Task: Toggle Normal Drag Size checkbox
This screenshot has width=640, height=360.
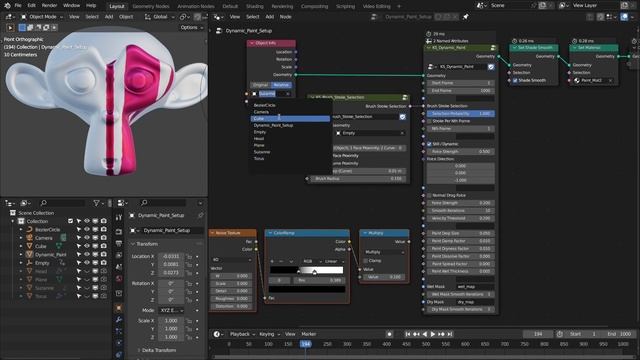Action: tap(429, 196)
